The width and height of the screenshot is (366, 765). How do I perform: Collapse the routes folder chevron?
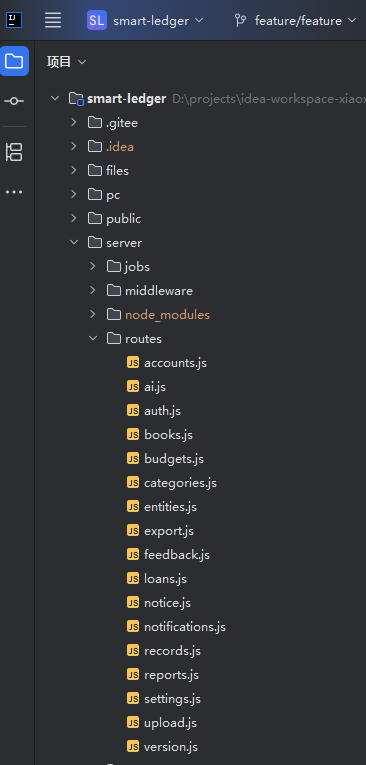93,338
